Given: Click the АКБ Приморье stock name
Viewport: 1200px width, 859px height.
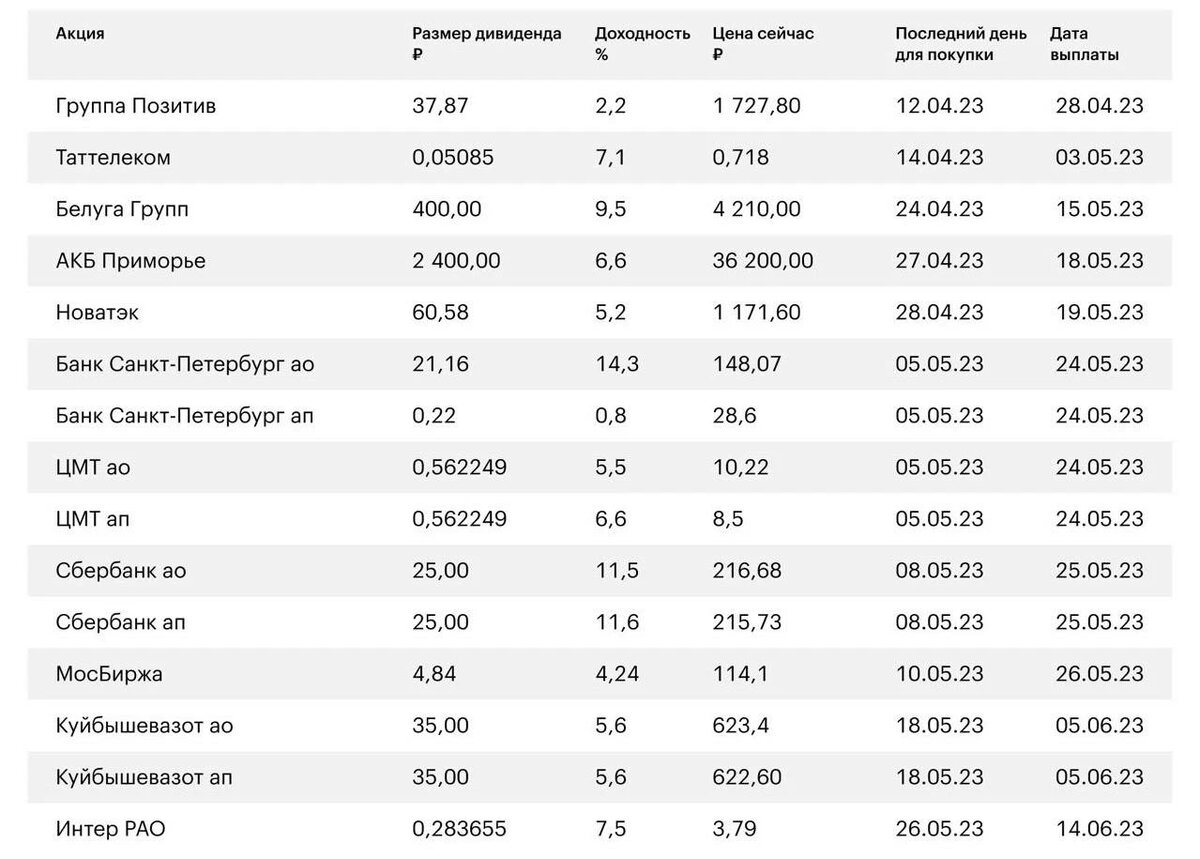Looking at the screenshot, I should pyautogui.click(x=131, y=262).
